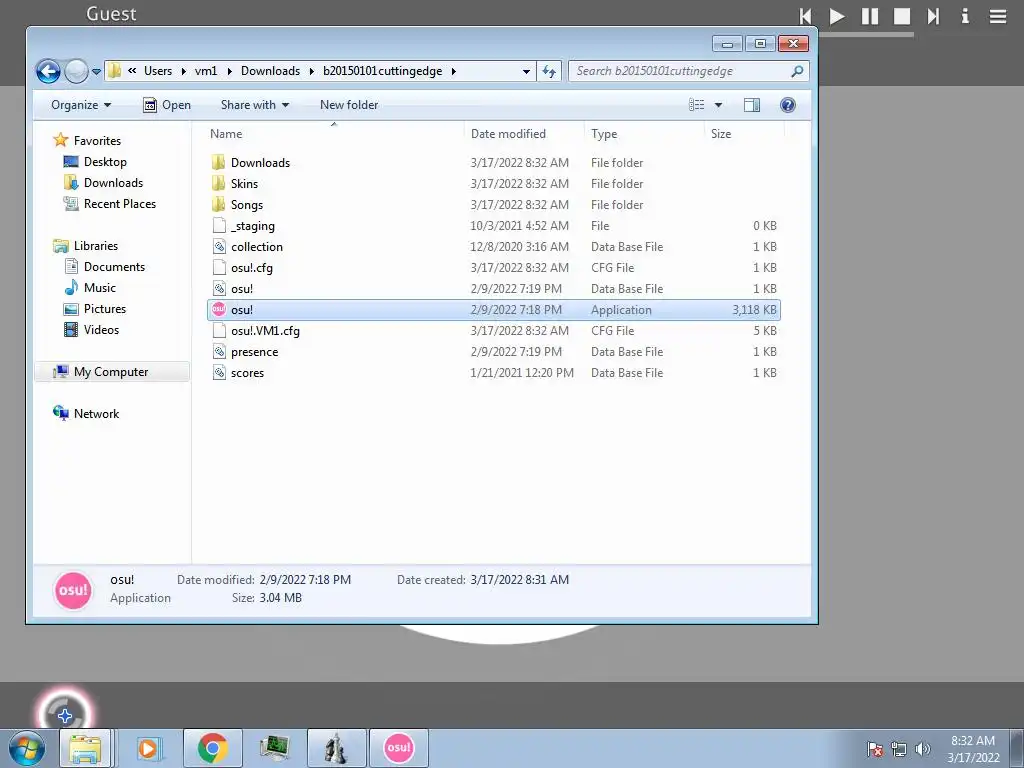Click the blue Help icon
The image size is (1024, 768).
[x=788, y=105]
